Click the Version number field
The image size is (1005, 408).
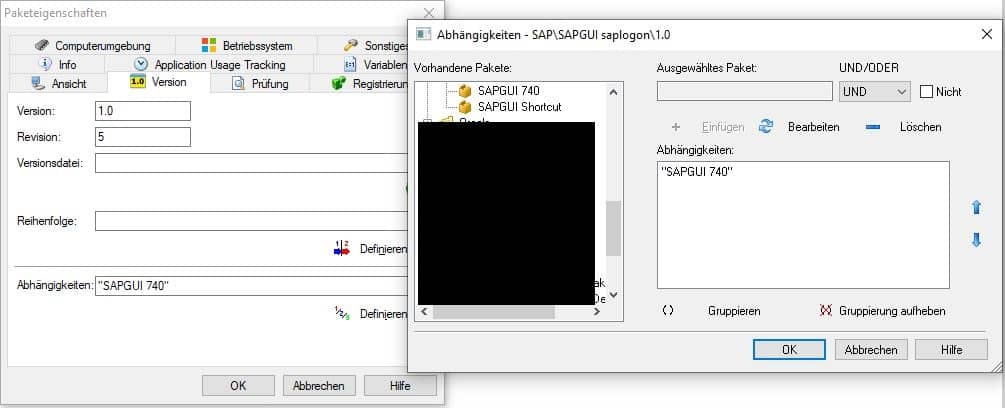point(143,111)
